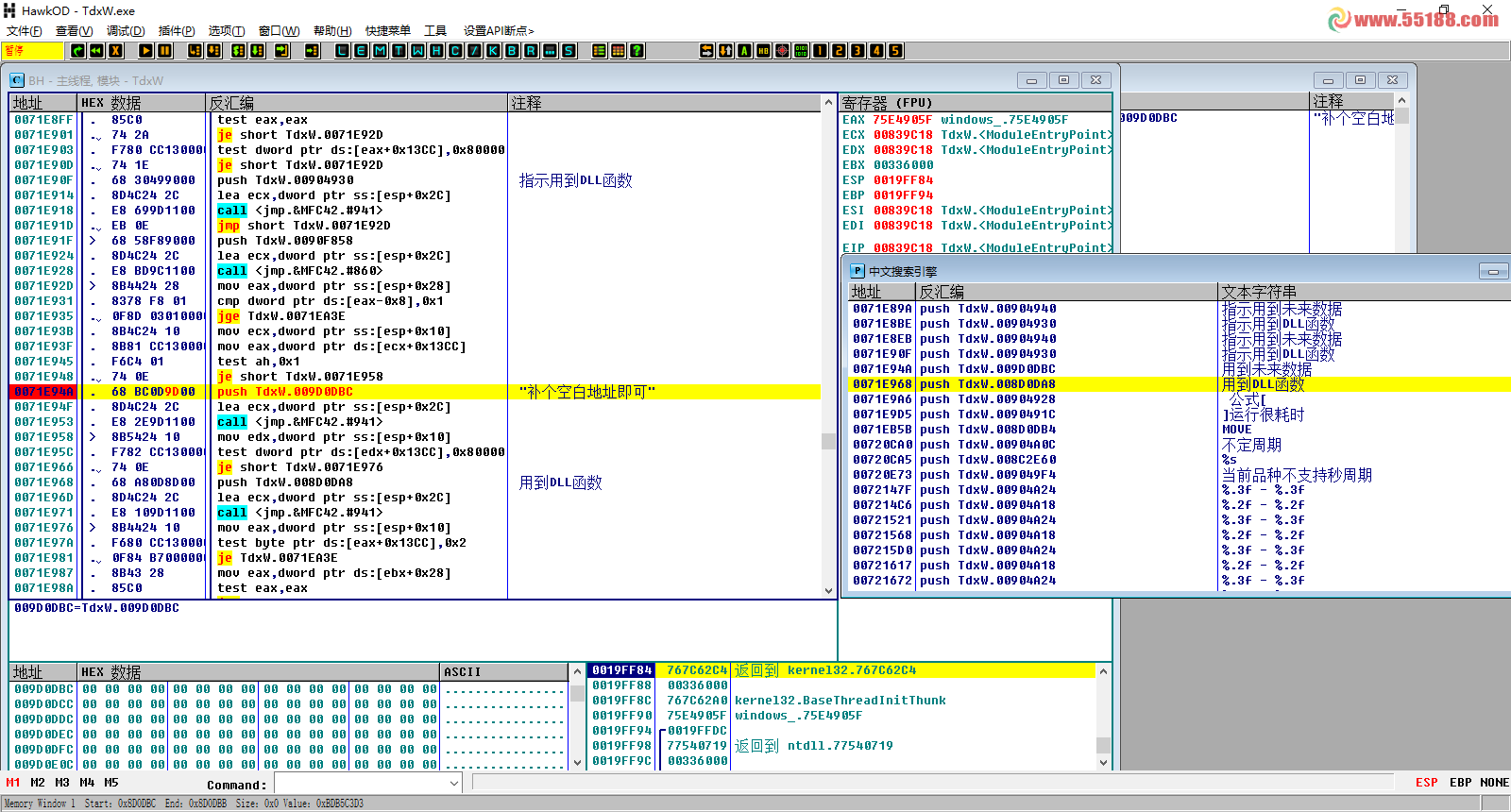Open the 查看(V) menu
Viewport: 1511px width, 812px height.
click(x=75, y=31)
